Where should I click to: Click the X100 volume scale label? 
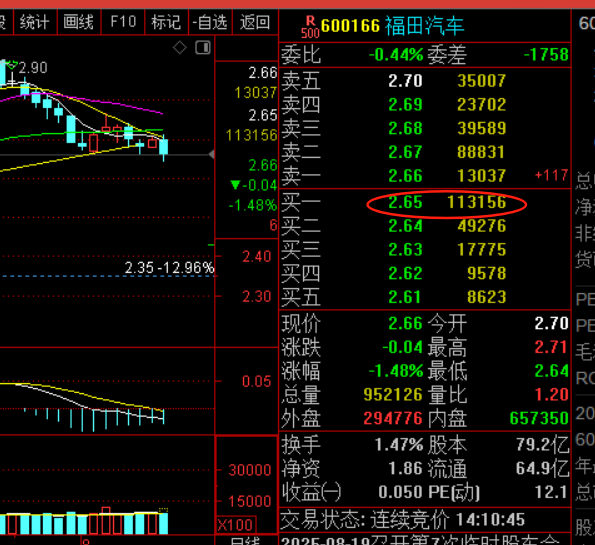coord(236,525)
